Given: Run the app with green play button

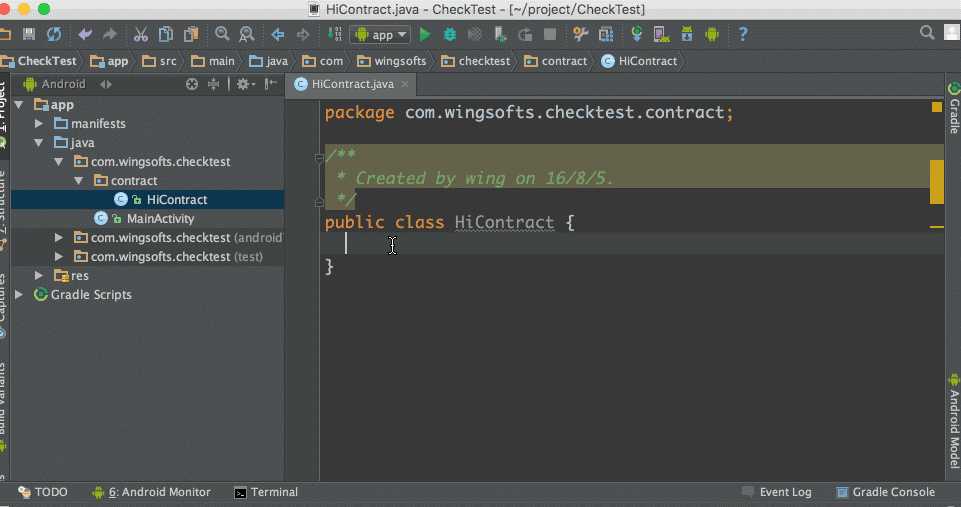Looking at the screenshot, I should point(425,34).
